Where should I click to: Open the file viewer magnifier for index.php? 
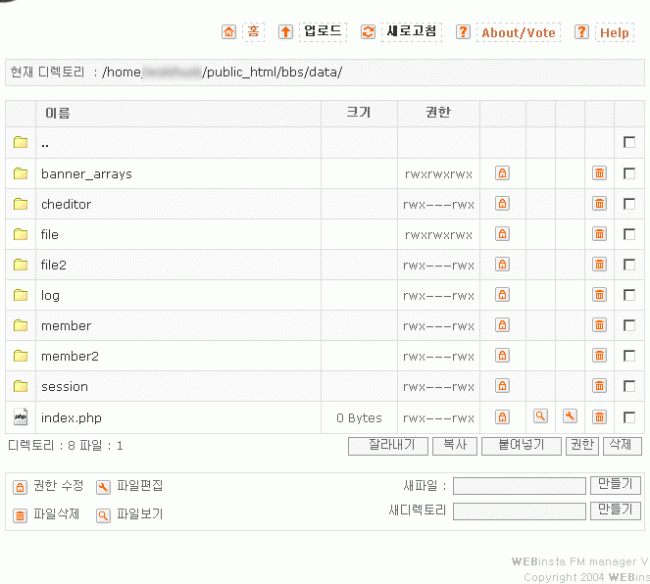click(x=540, y=417)
